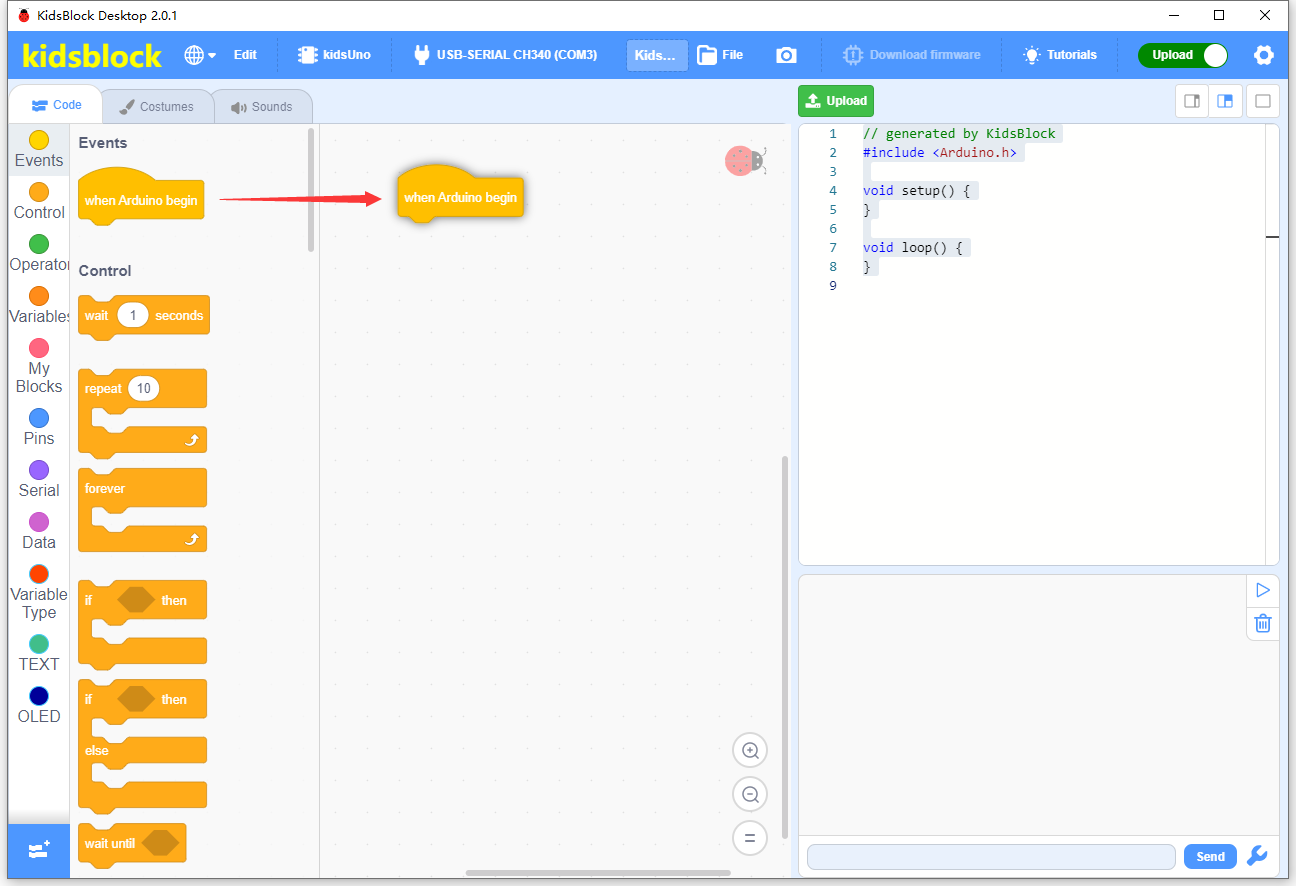This screenshot has height=886, width=1296.
Task: Switch to the full code-panel layout
Action: tap(1262, 101)
